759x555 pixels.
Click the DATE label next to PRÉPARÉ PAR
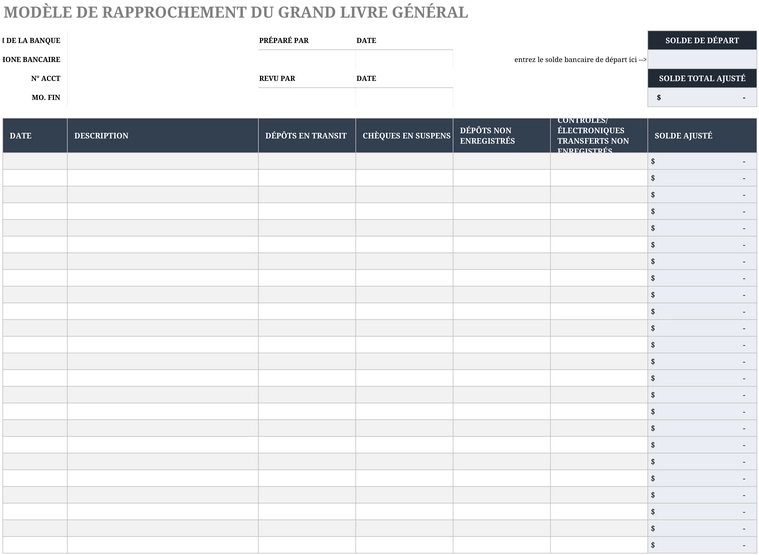[x=366, y=41]
